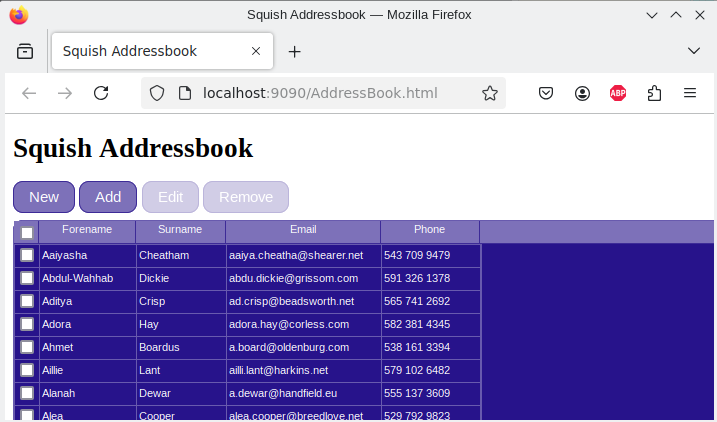Bookmark this page with star icon
Image resolution: width=717 pixels, height=422 pixels.
pos(490,93)
